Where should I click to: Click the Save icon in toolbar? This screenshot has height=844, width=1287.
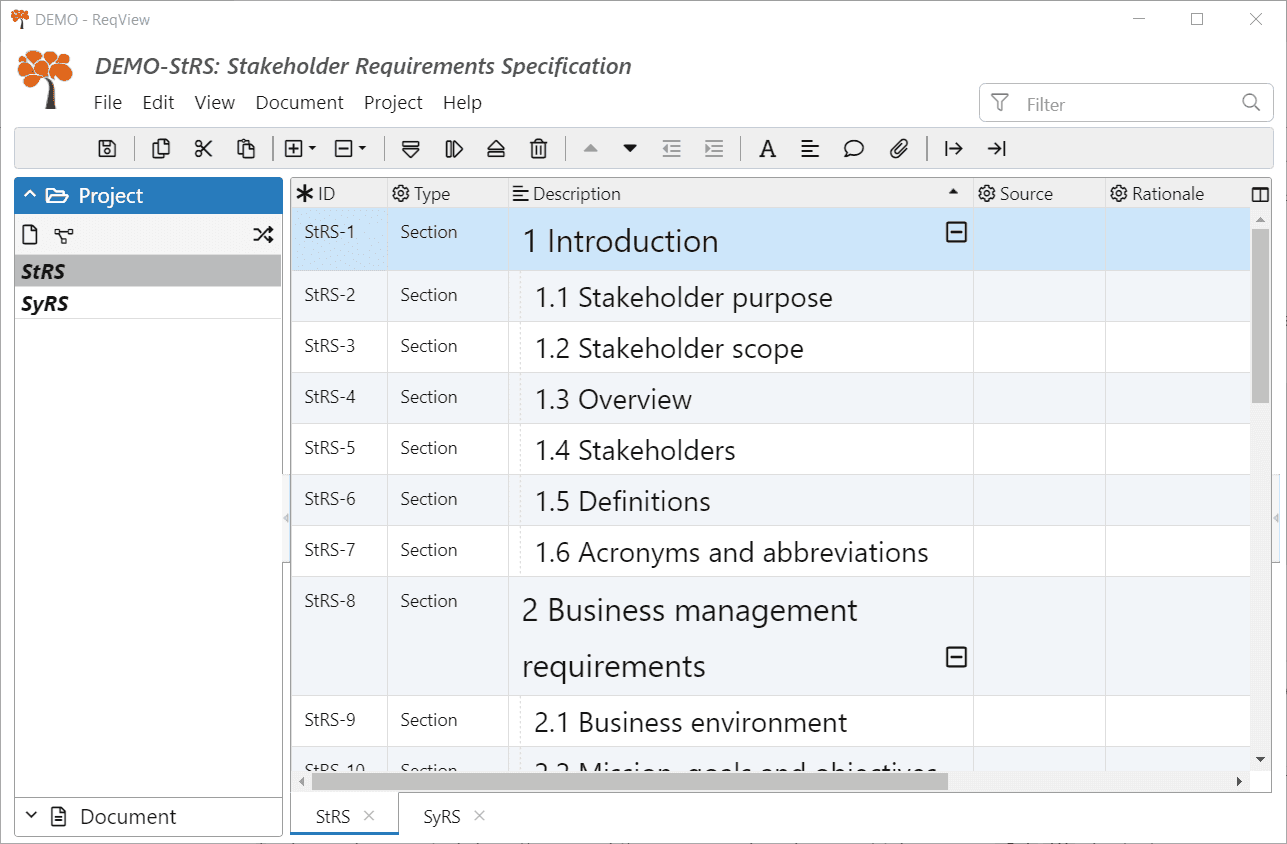pyautogui.click(x=107, y=149)
